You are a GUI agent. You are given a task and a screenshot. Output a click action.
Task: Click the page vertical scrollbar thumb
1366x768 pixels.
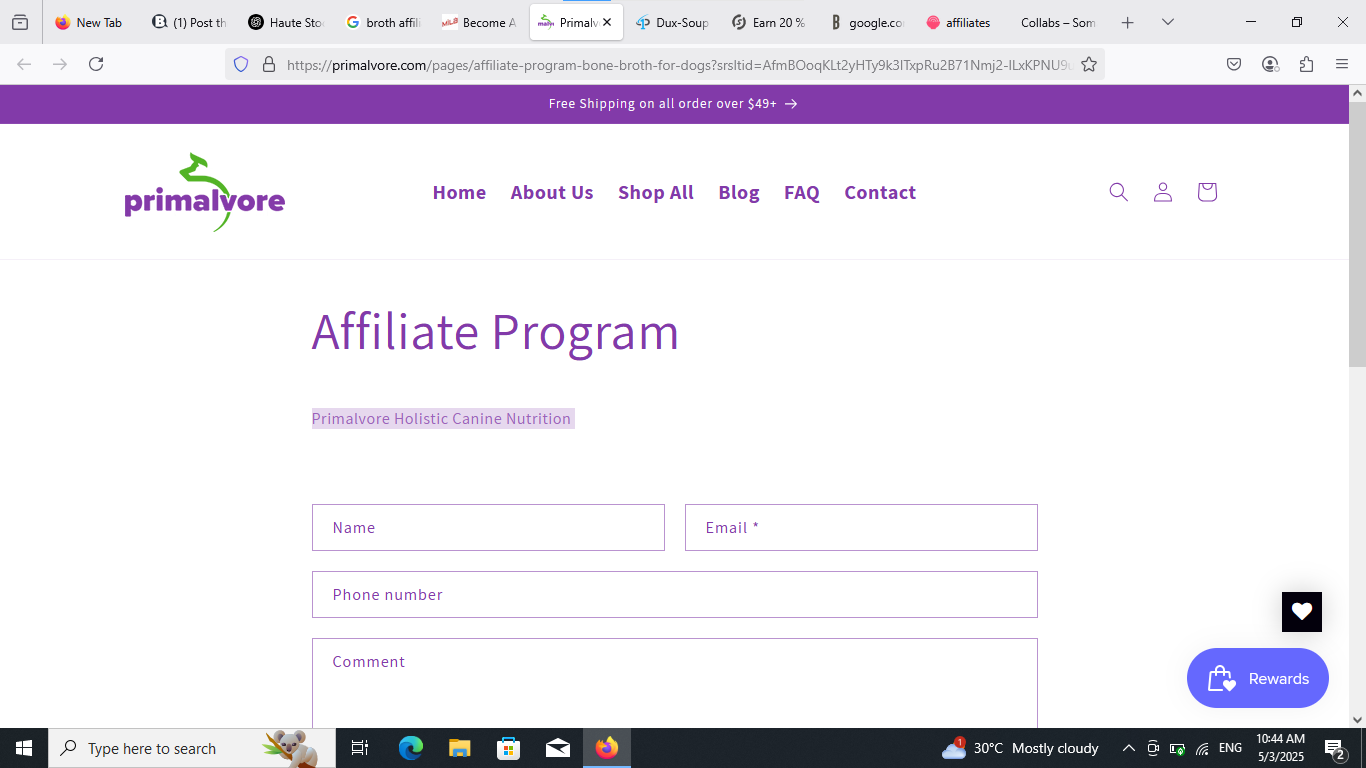pyautogui.click(x=1357, y=234)
